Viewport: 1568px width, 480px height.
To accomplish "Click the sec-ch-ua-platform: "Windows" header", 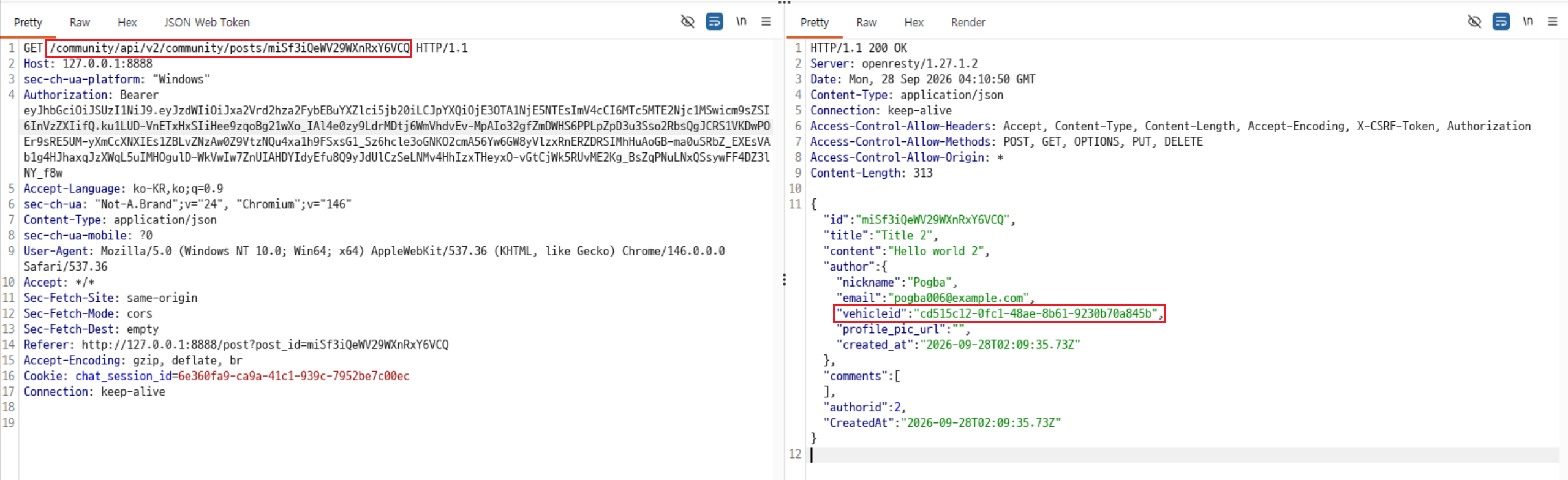I will pyautogui.click(x=117, y=79).
